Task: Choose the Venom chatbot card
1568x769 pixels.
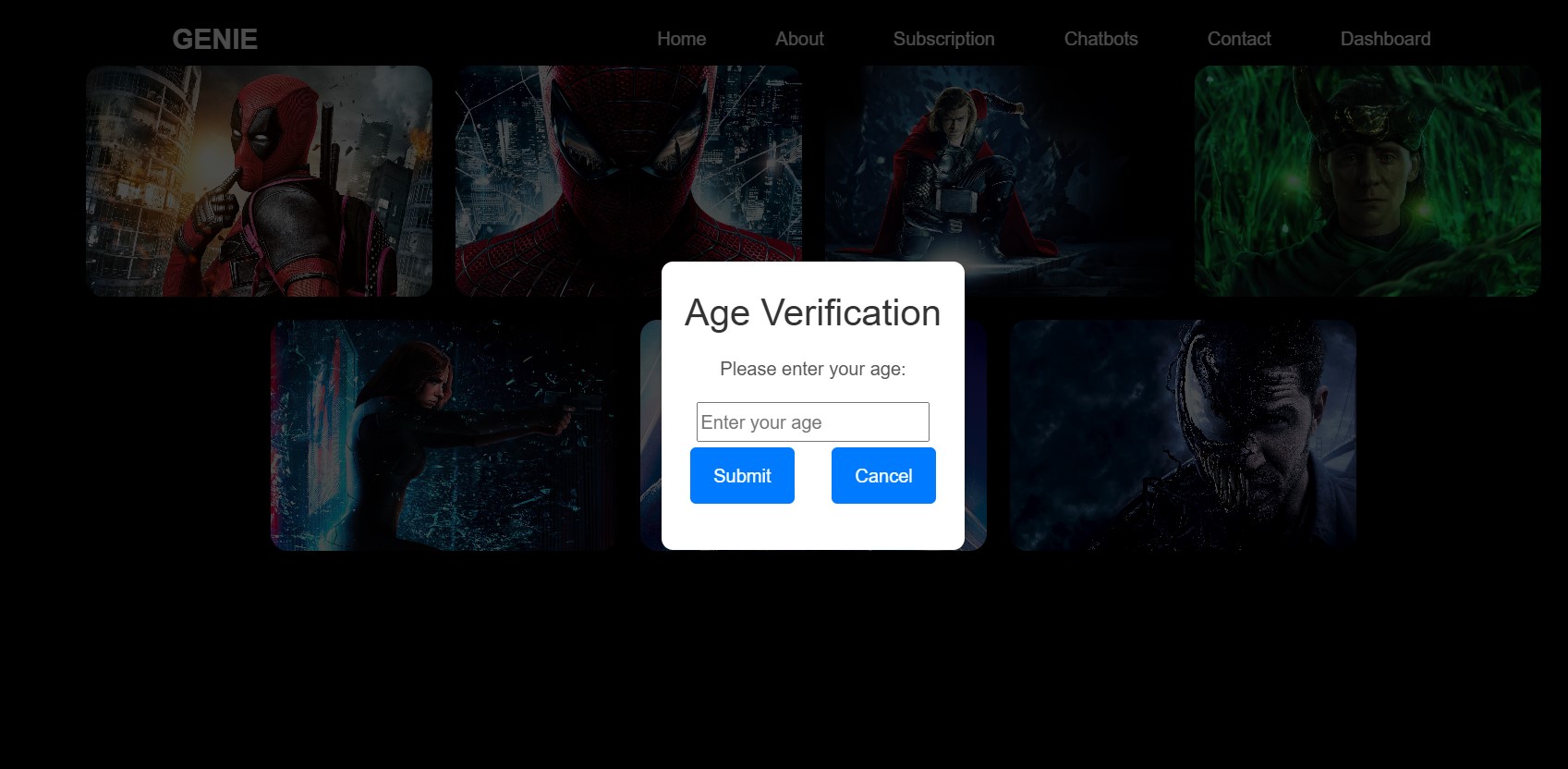Action: [1183, 435]
